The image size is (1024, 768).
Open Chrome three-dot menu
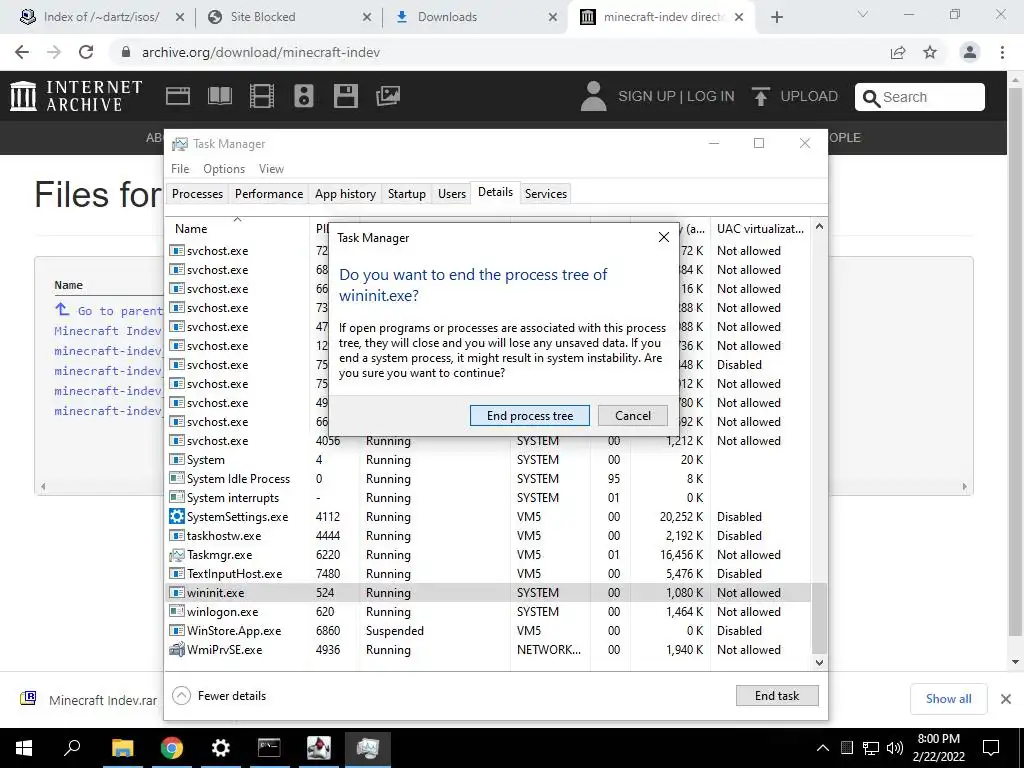click(x=1002, y=52)
